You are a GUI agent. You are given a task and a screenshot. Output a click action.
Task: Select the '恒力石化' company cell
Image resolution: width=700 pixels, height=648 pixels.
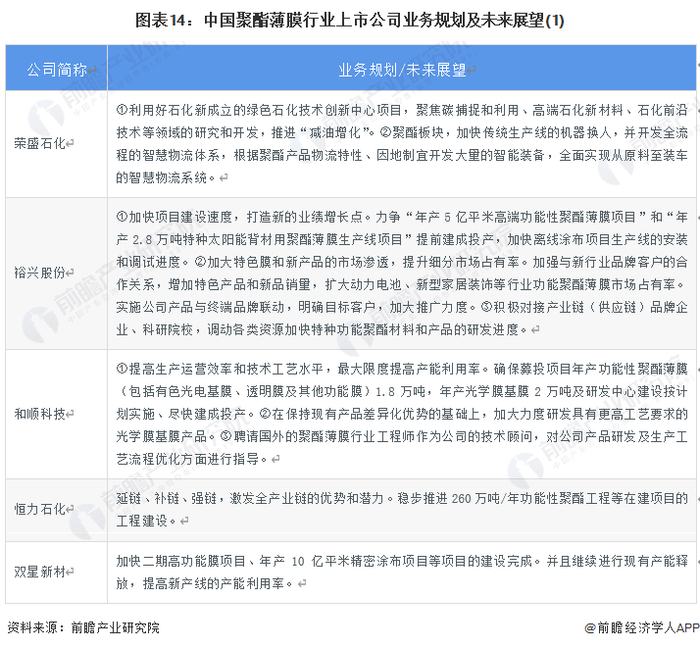click(x=56, y=510)
